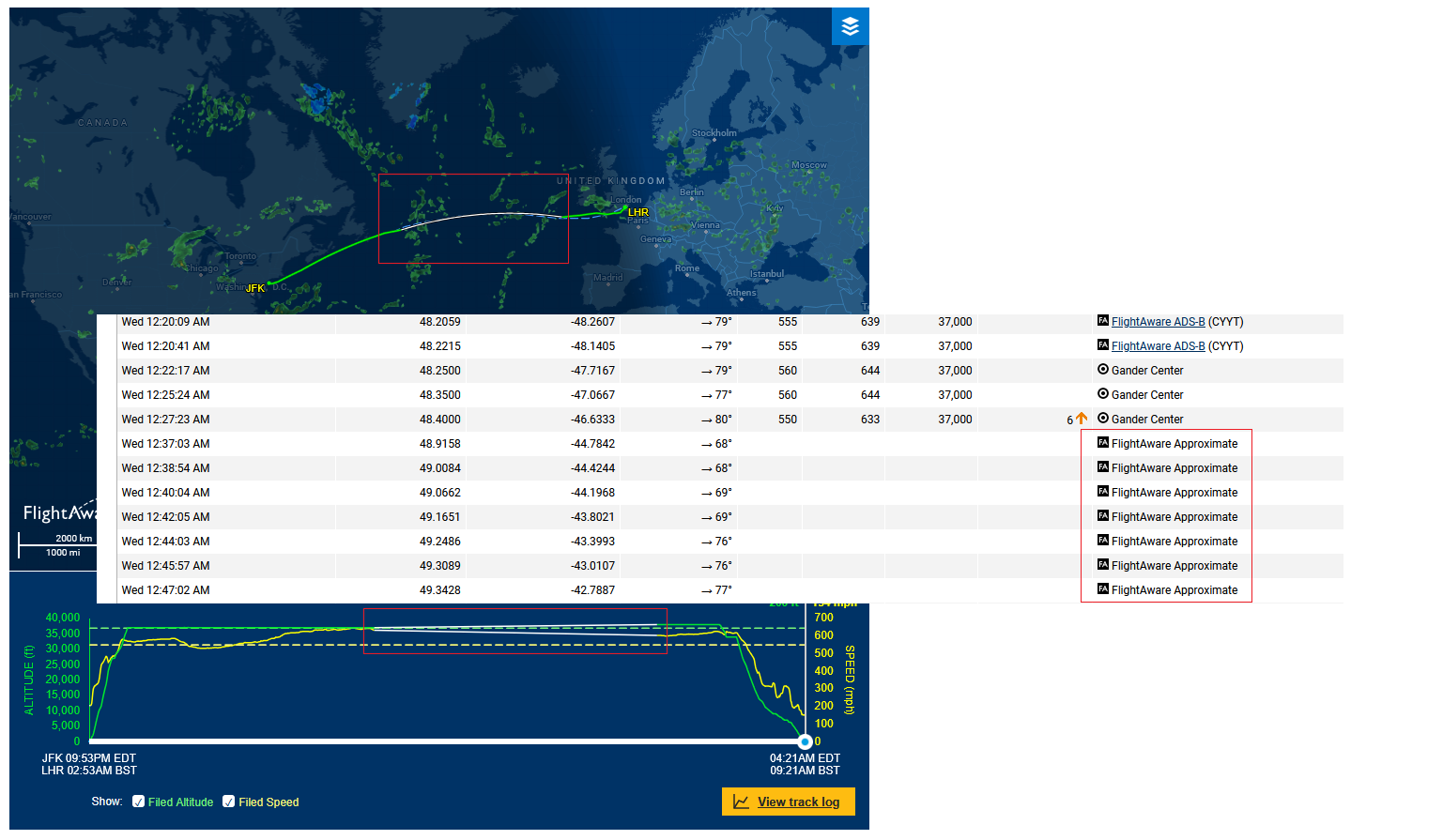Click the Moscow city label on map
This screenshot has height=840, width=1443.
click(x=808, y=165)
